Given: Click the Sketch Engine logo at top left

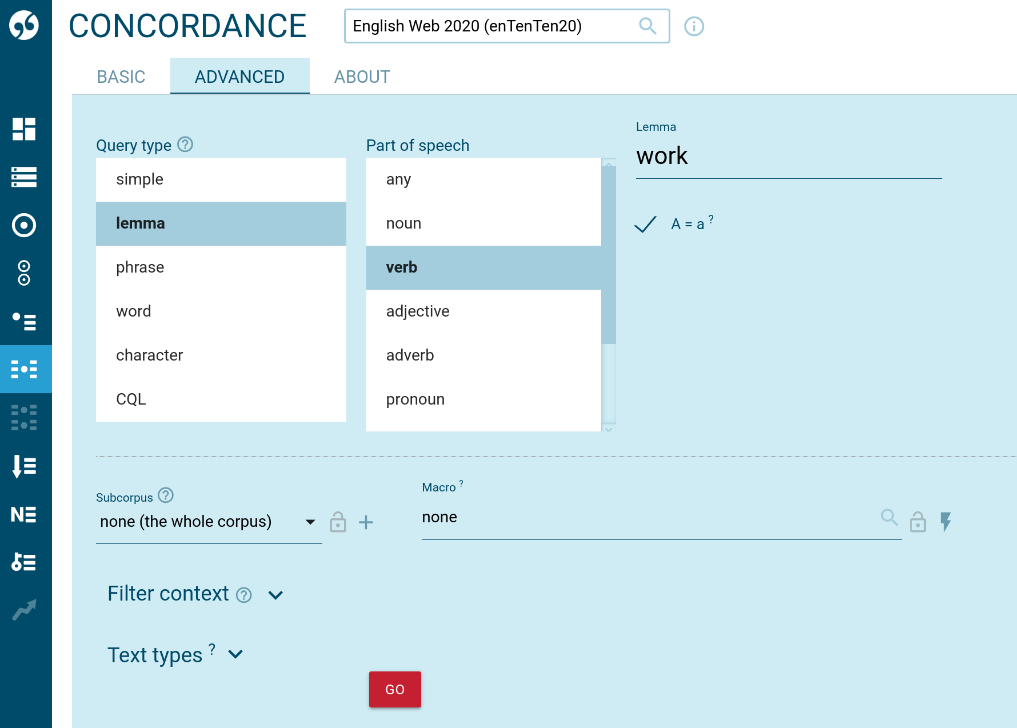Looking at the screenshot, I should coord(25,25).
